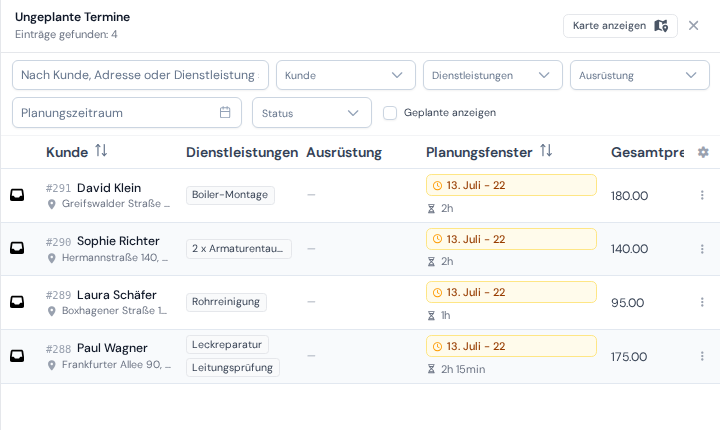The height and width of the screenshot is (430, 720).
Task: Open table column settings gear icon
Action: click(x=703, y=152)
